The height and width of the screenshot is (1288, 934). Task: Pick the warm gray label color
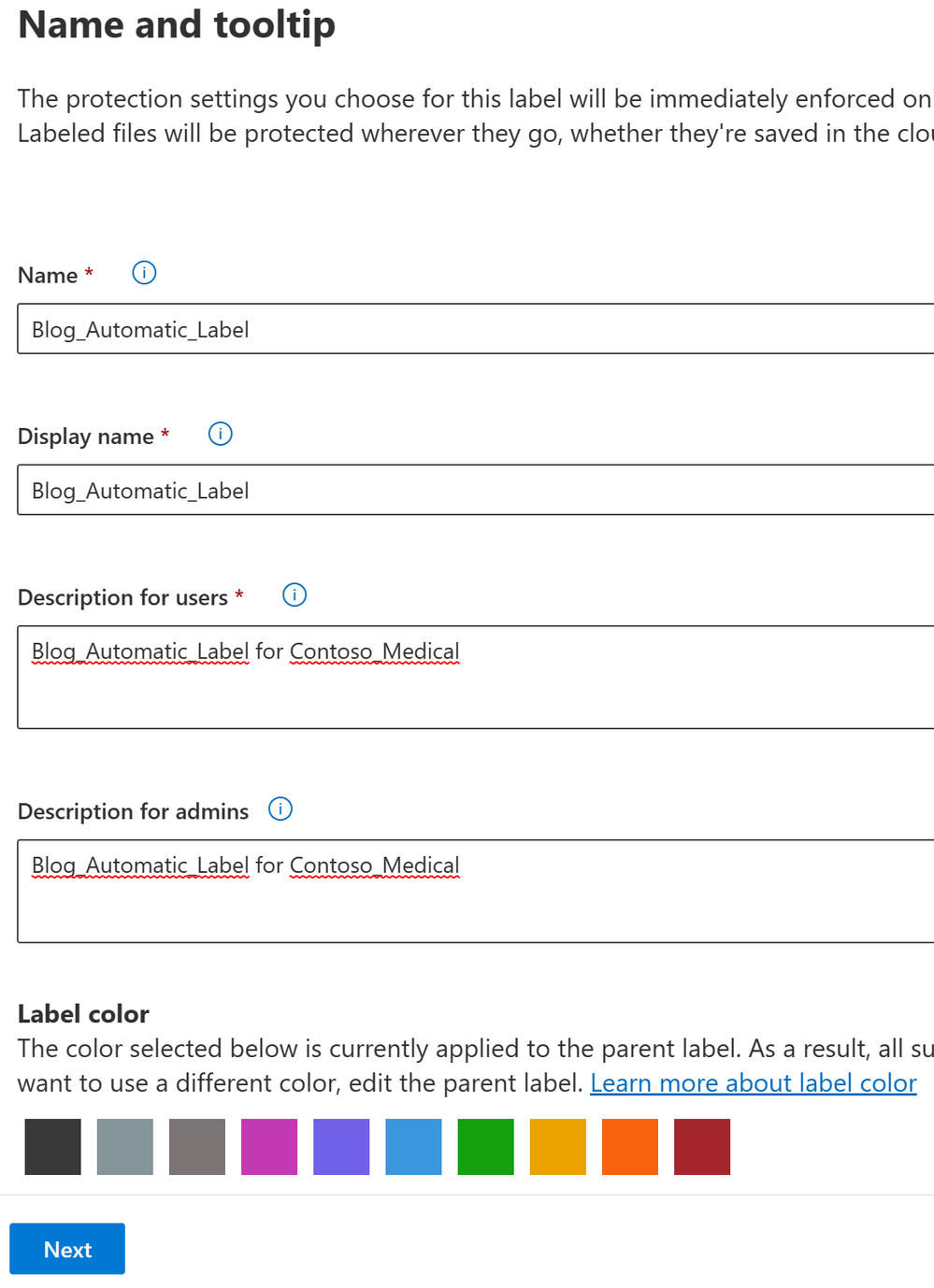pos(197,1147)
